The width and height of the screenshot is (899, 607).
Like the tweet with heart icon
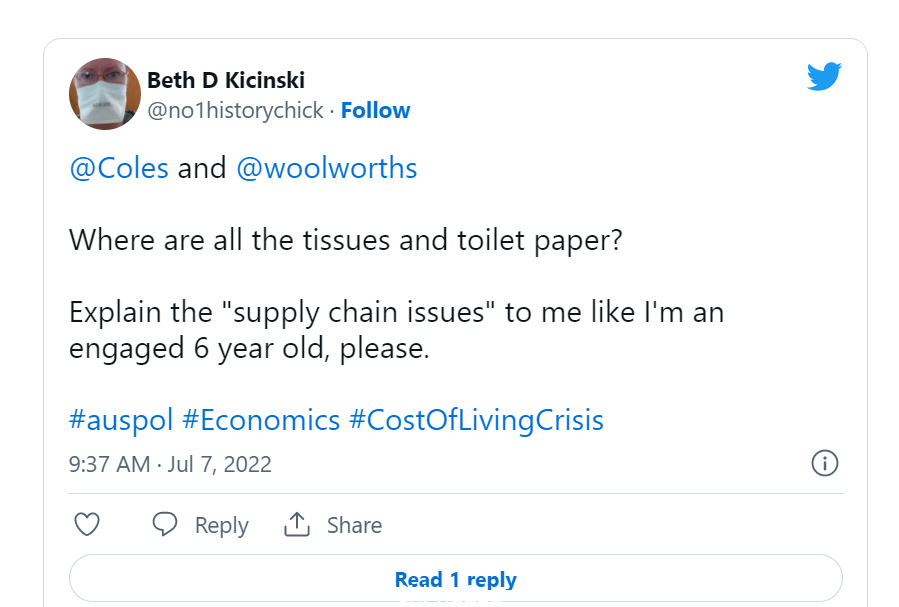click(x=87, y=524)
